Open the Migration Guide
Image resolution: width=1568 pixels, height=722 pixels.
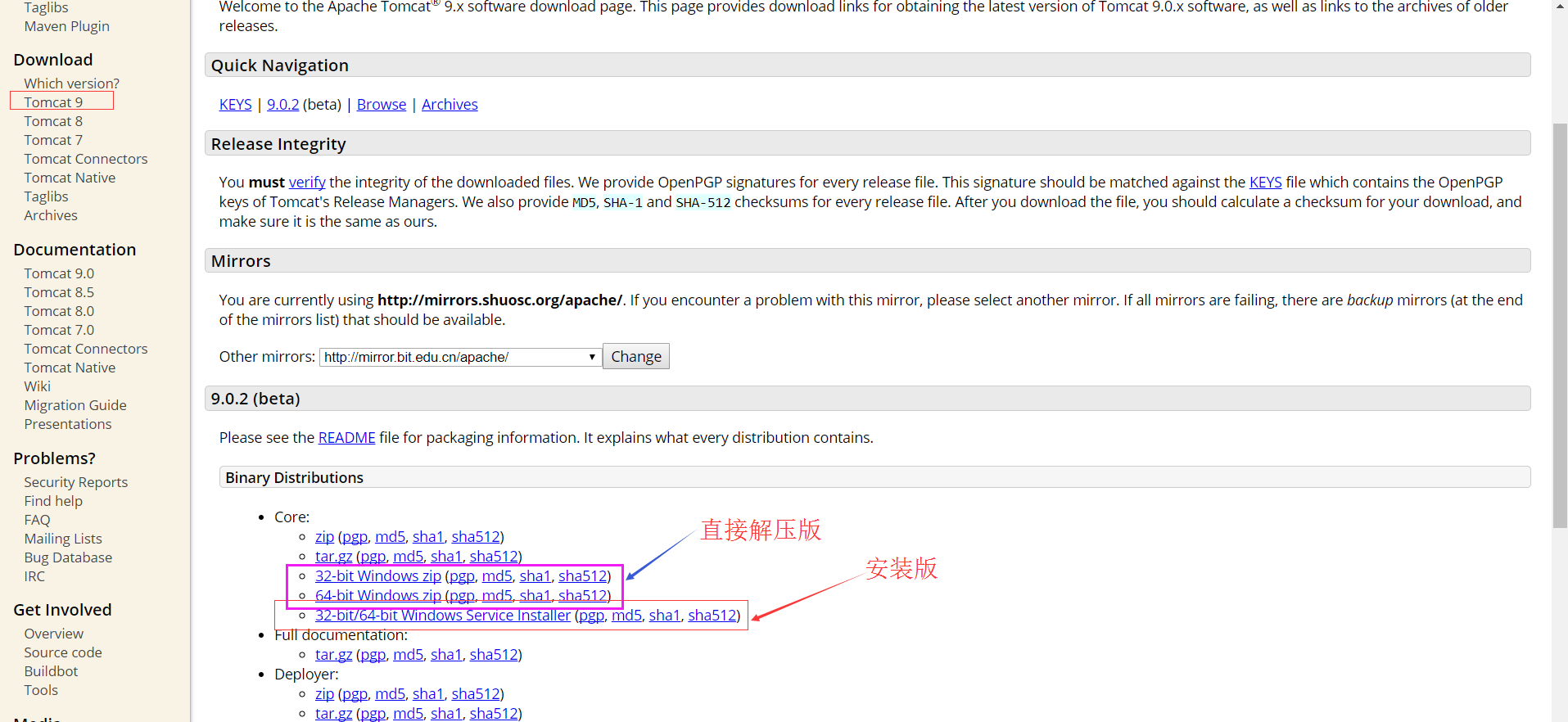75,405
